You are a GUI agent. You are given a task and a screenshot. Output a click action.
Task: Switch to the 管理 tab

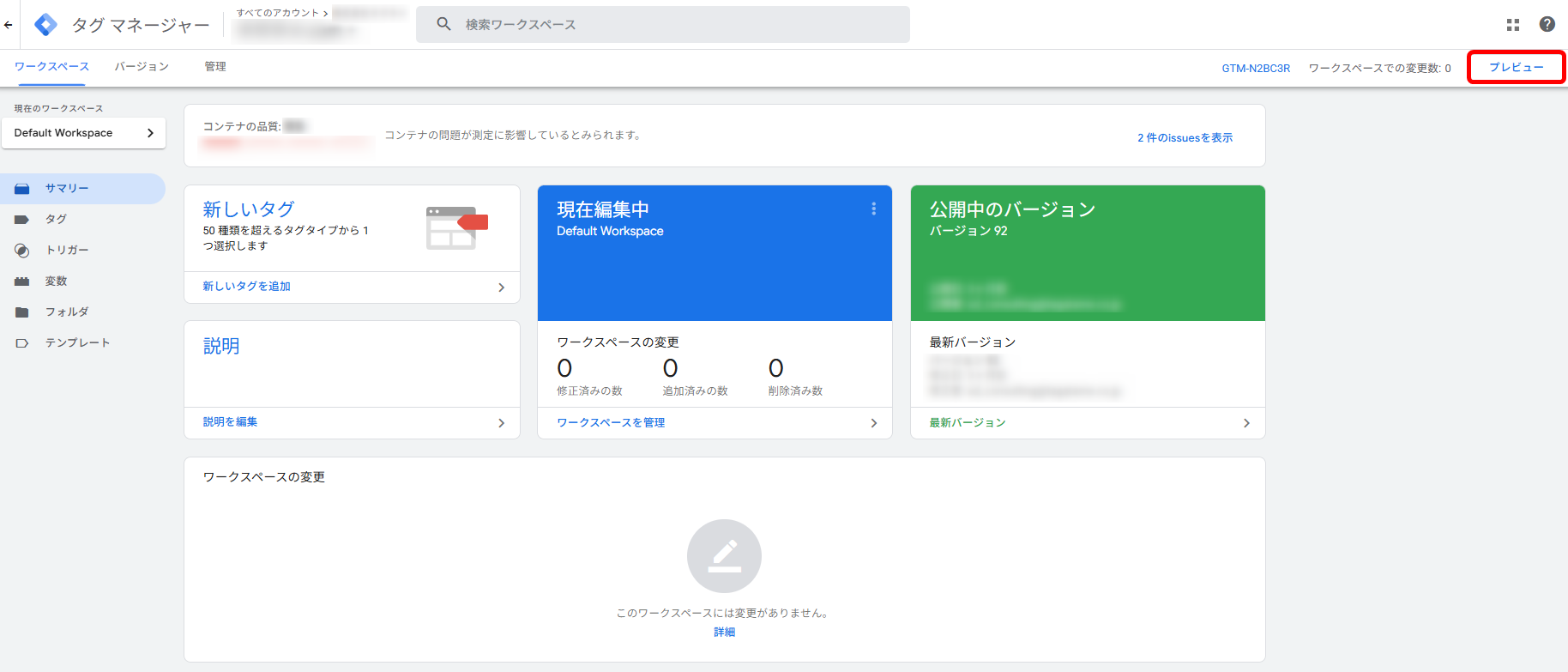pyautogui.click(x=215, y=67)
